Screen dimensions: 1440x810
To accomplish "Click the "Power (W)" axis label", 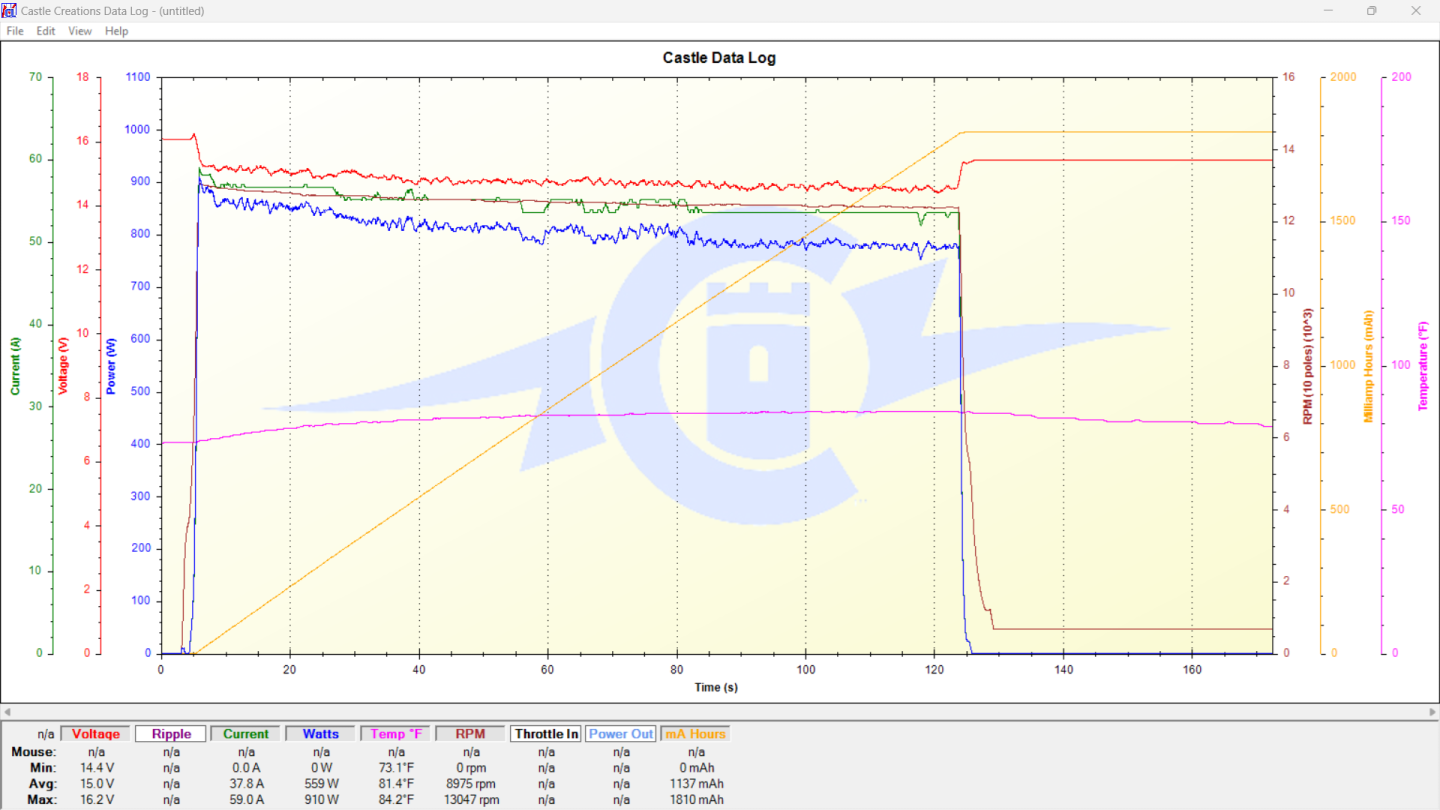I will click(x=111, y=365).
